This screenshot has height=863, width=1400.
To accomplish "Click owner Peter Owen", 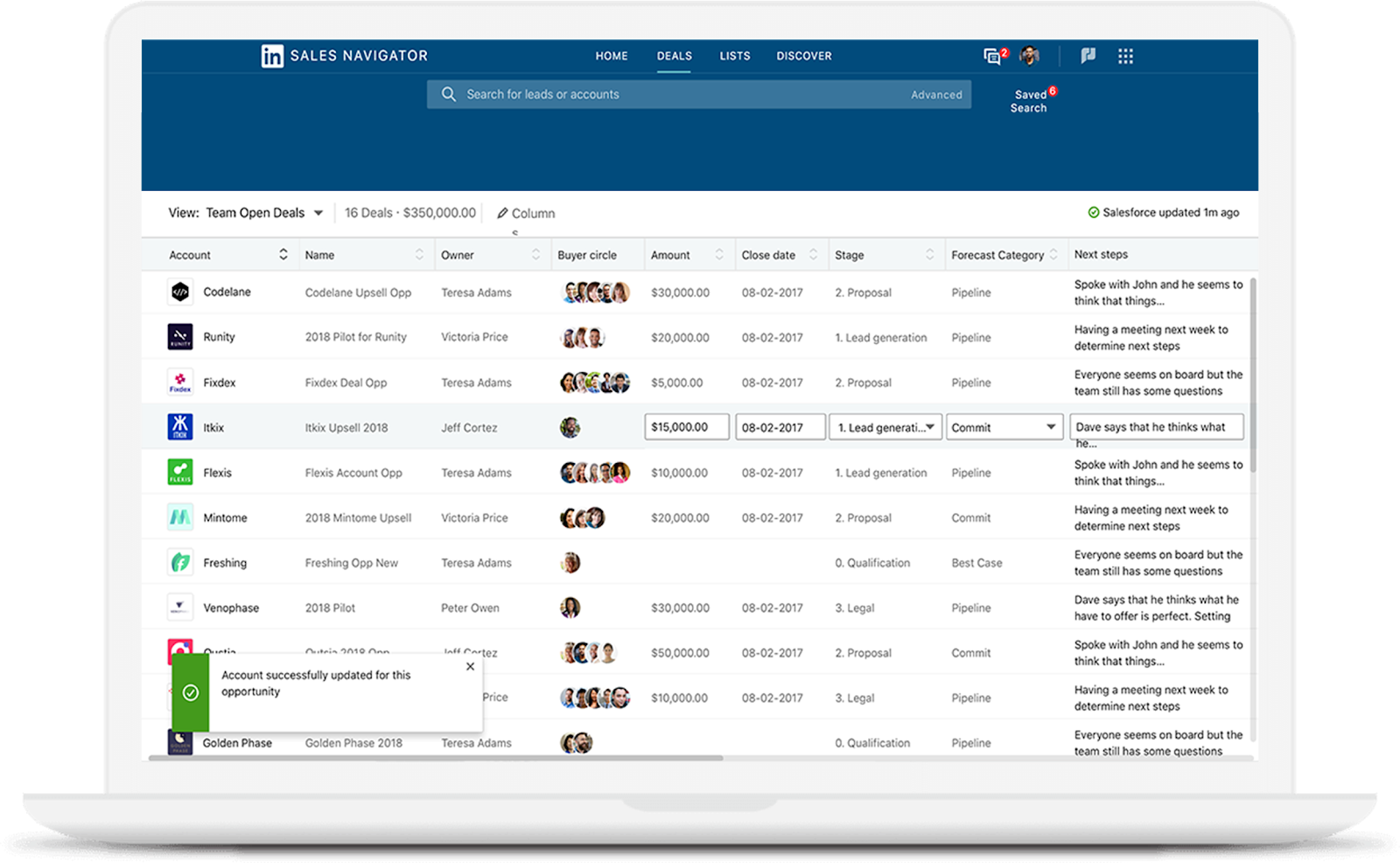I will [470, 607].
